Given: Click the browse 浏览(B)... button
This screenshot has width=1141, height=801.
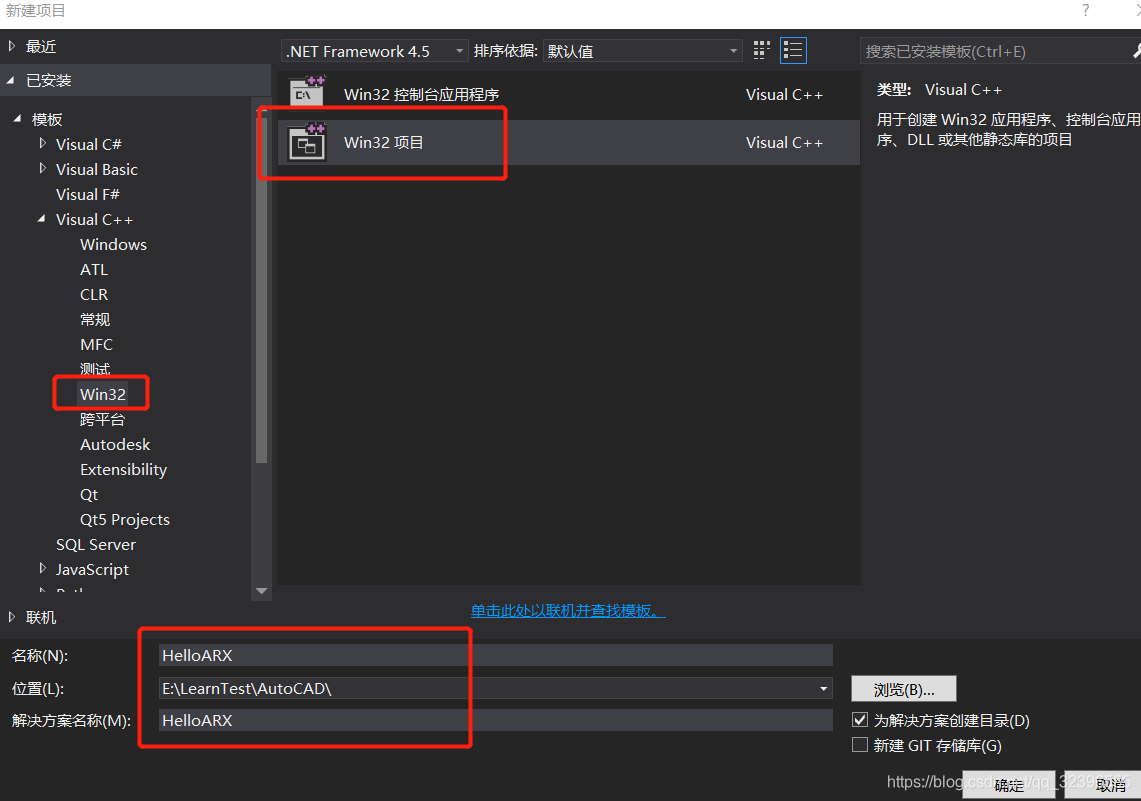Looking at the screenshot, I should click(903, 689).
